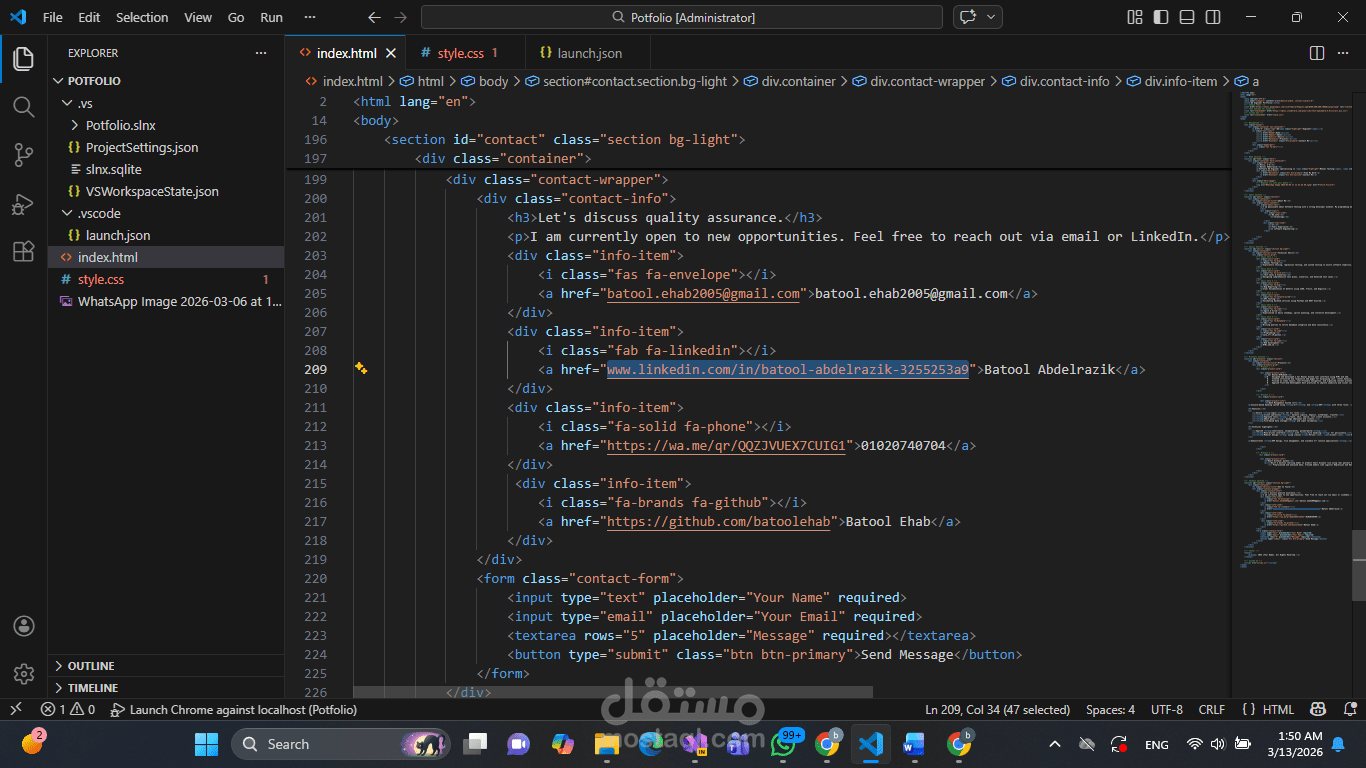Open the Search view in activity bar
Viewport: 1366px width, 768px height.
[24, 106]
